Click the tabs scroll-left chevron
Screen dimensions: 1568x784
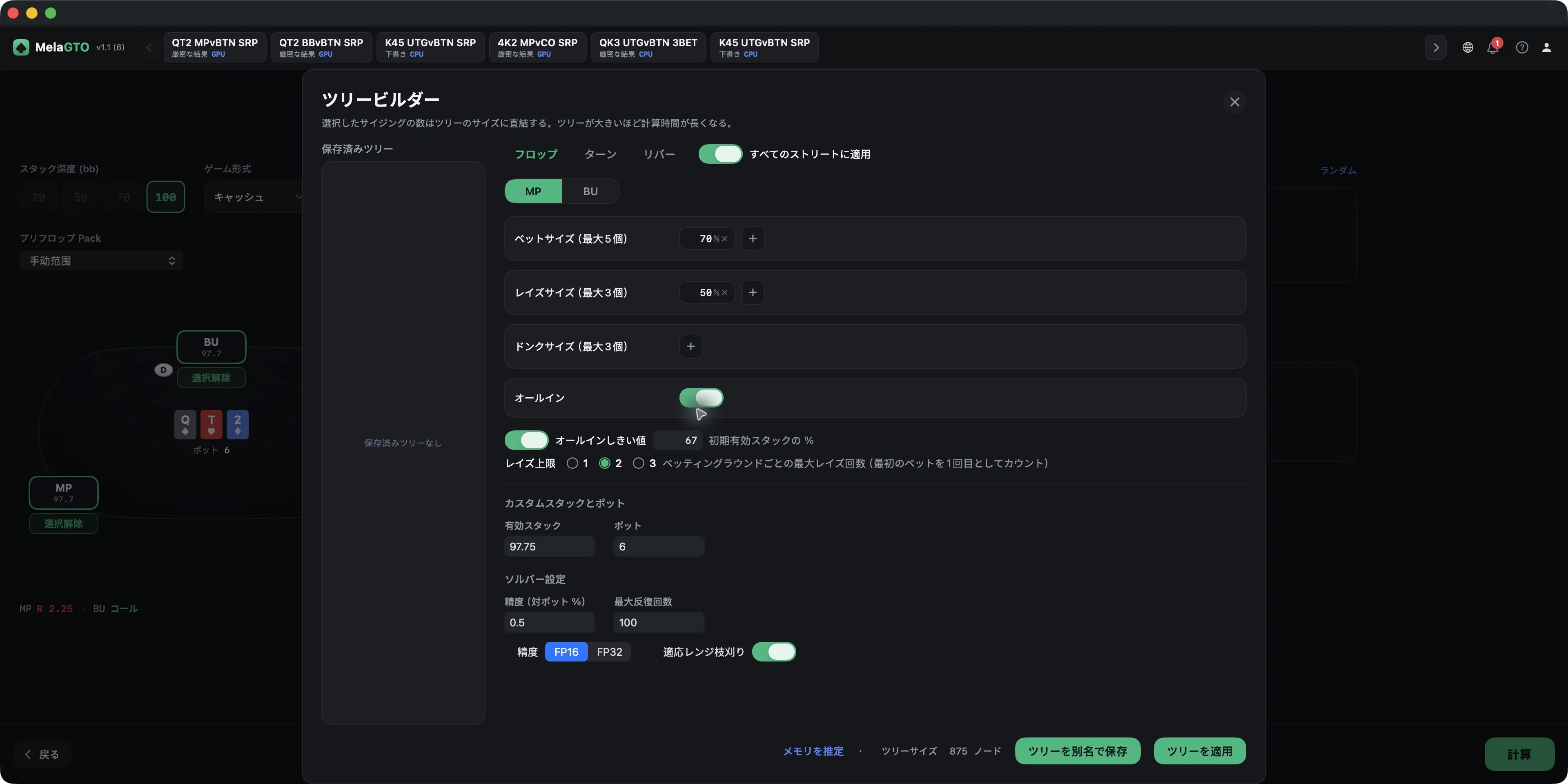point(149,47)
